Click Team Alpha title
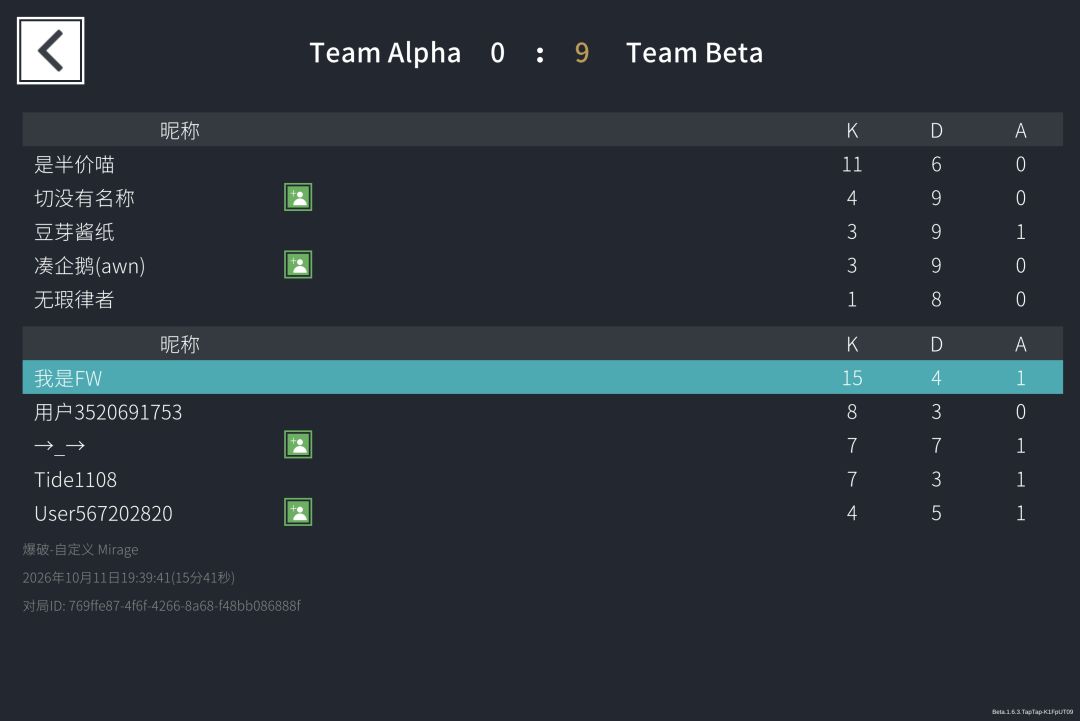Screen dimensions: 1080x721 [385, 53]
